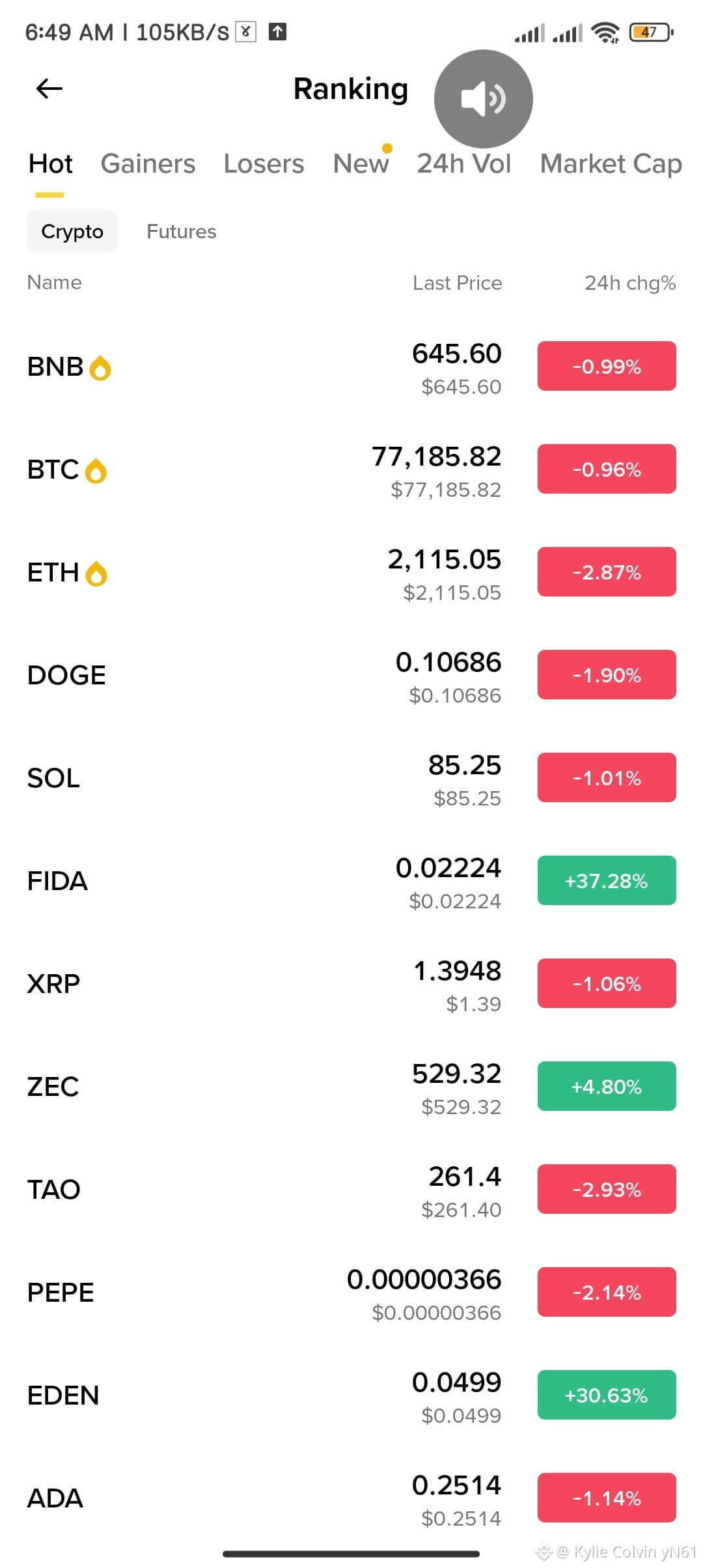Image resolution: width=703 pixels, height=1568 pixels.
Task: Tap the Wi-Fi status icon
Action: click(605, 32)
